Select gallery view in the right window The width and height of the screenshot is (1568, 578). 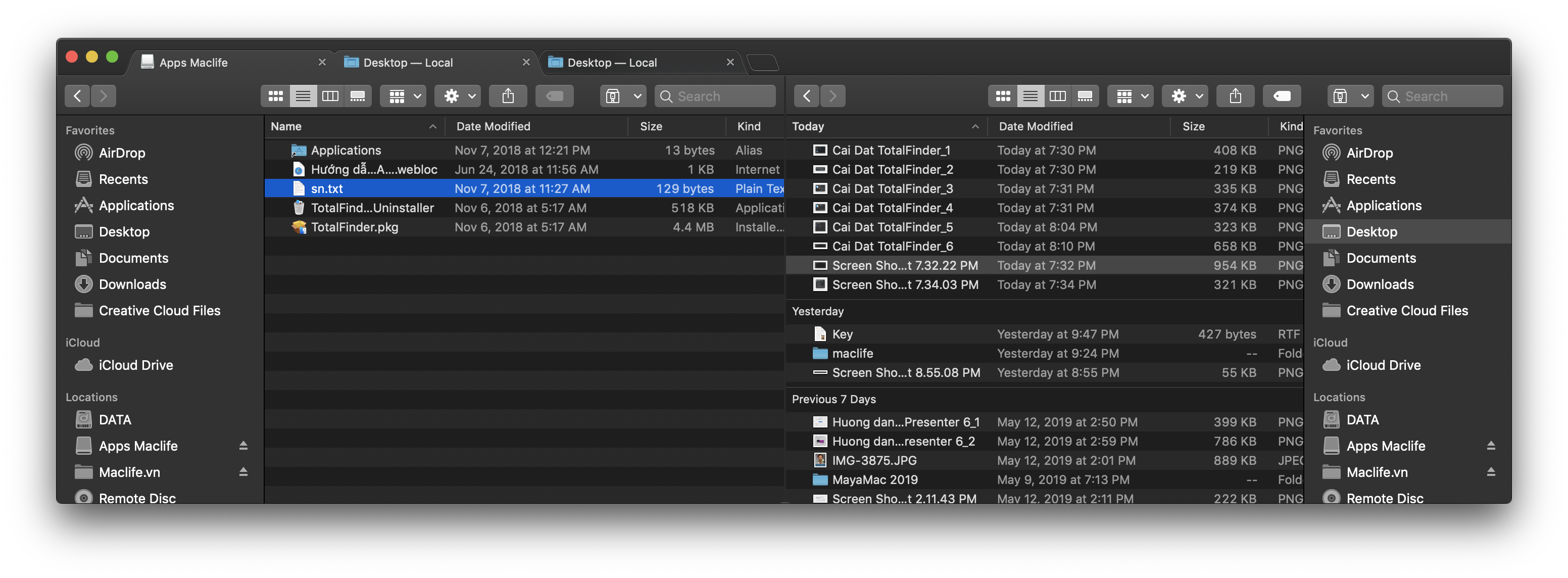[x=1085, y=95]
